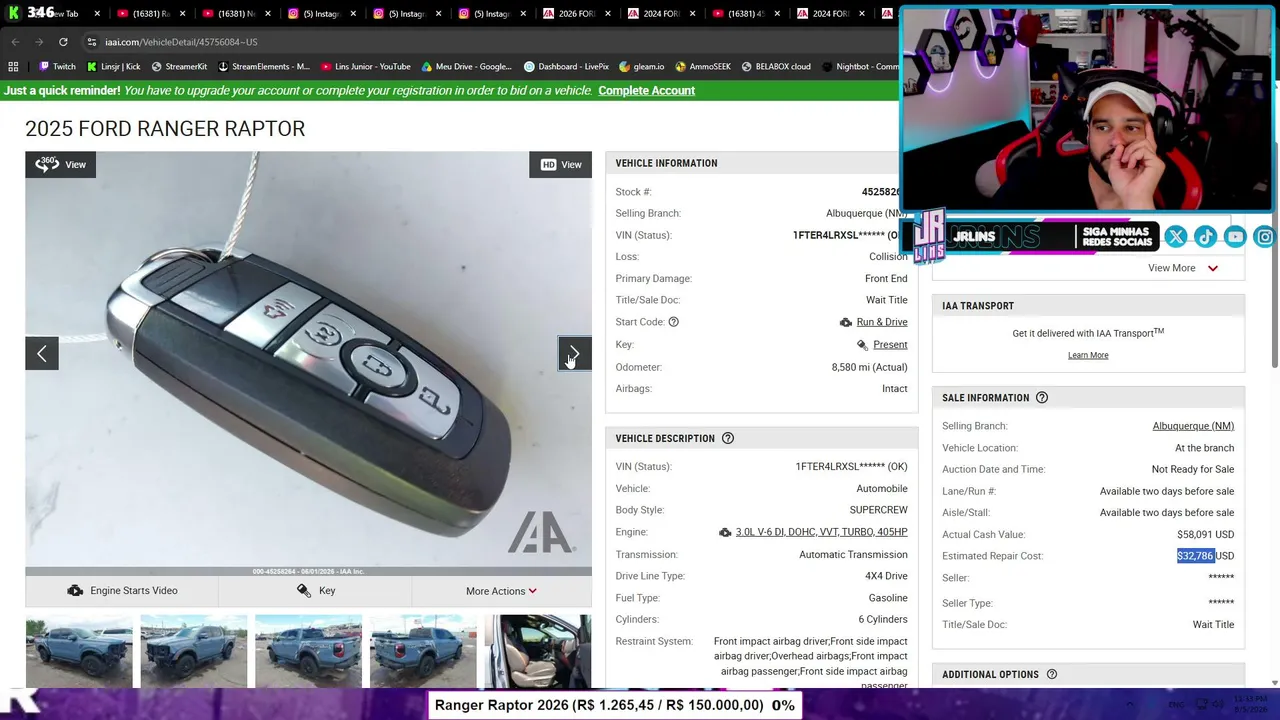Click Learn More under IAA Transport

pos(1088,355)
